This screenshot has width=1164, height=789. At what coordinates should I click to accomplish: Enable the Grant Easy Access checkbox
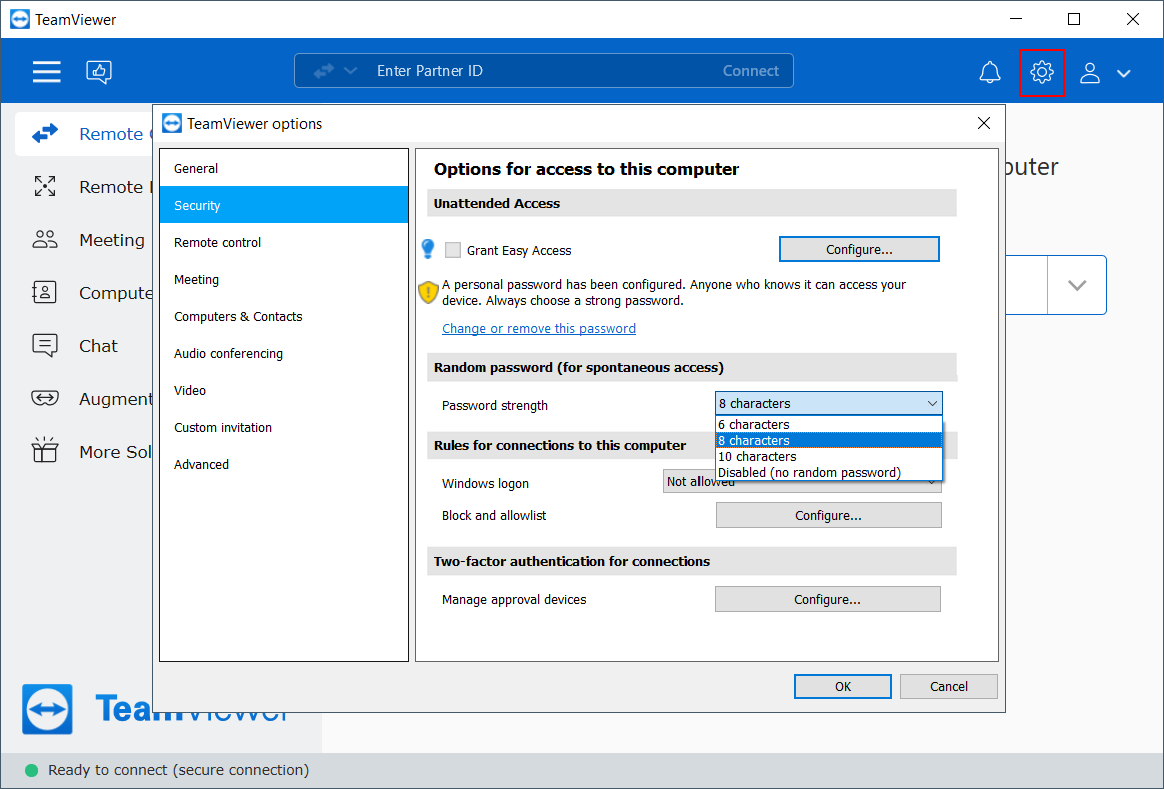click(x=452, y=249)
